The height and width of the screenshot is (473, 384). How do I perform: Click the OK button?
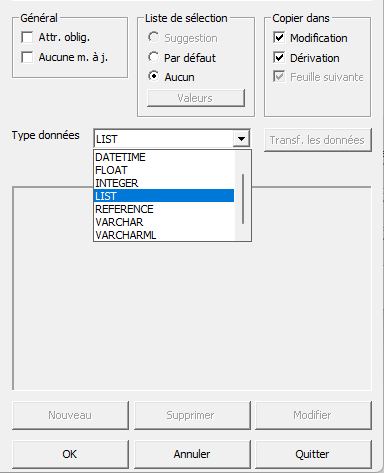point(70,454)
